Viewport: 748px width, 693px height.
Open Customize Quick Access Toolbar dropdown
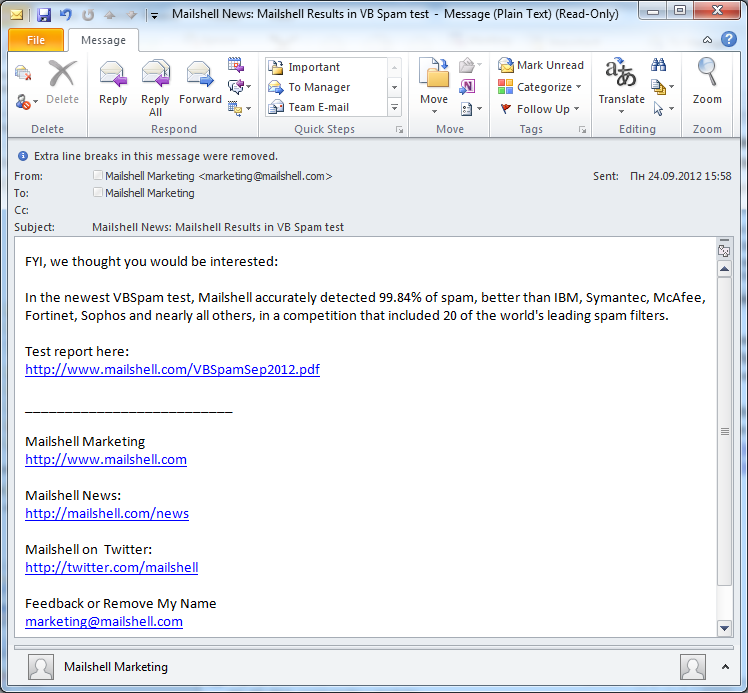pos(154,16)
